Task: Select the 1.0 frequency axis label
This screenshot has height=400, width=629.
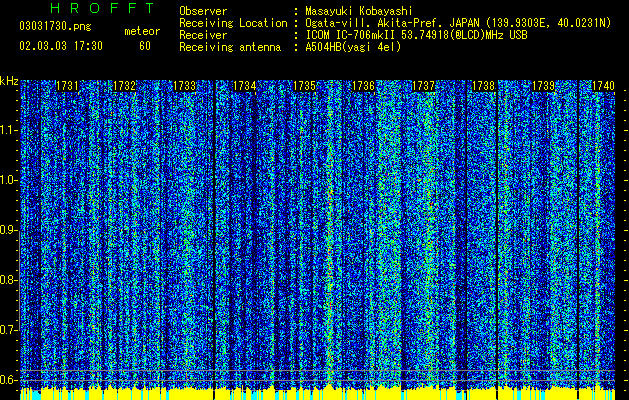Action: coord(8,181)
